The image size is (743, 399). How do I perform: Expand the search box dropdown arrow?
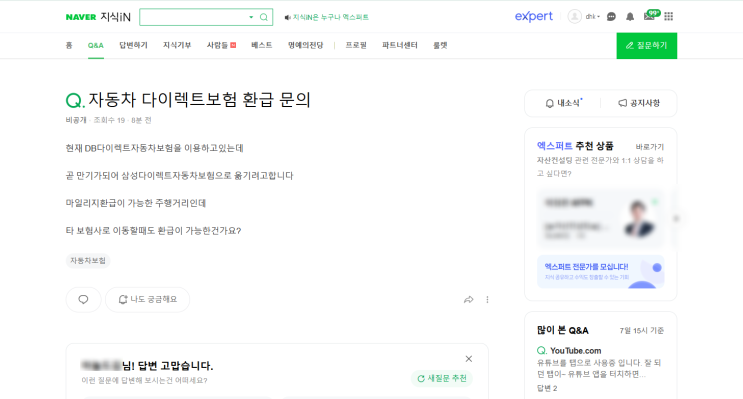pyautogui.click(x=251, y=17)
